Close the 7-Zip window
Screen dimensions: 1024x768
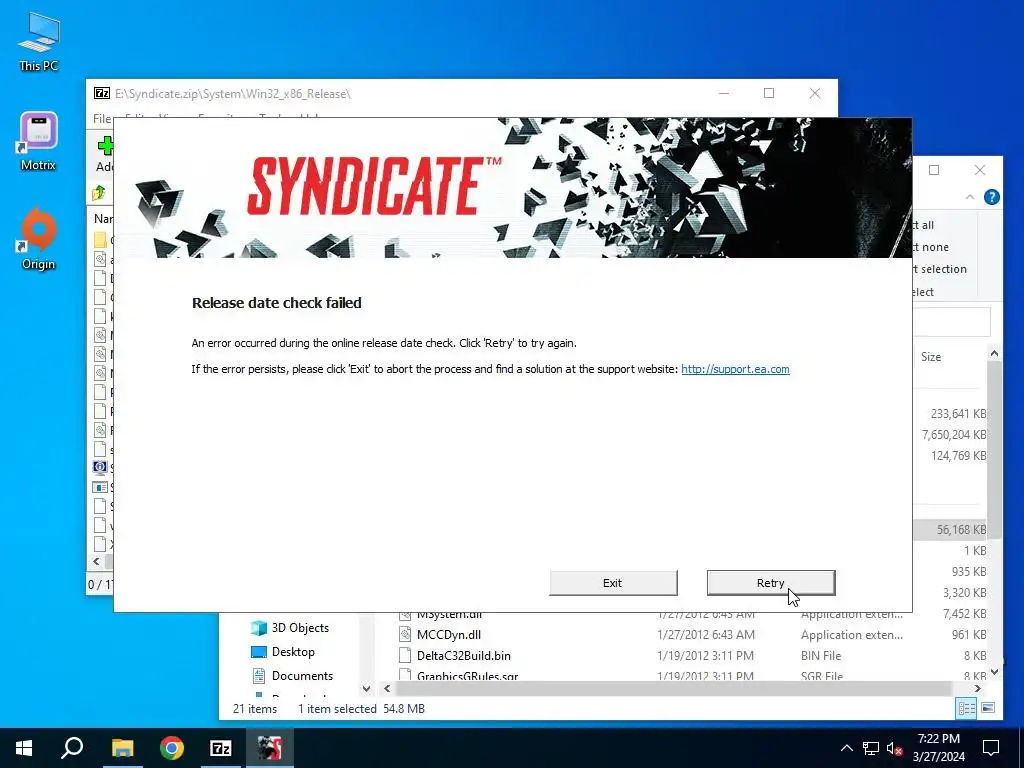pos(814,93)
